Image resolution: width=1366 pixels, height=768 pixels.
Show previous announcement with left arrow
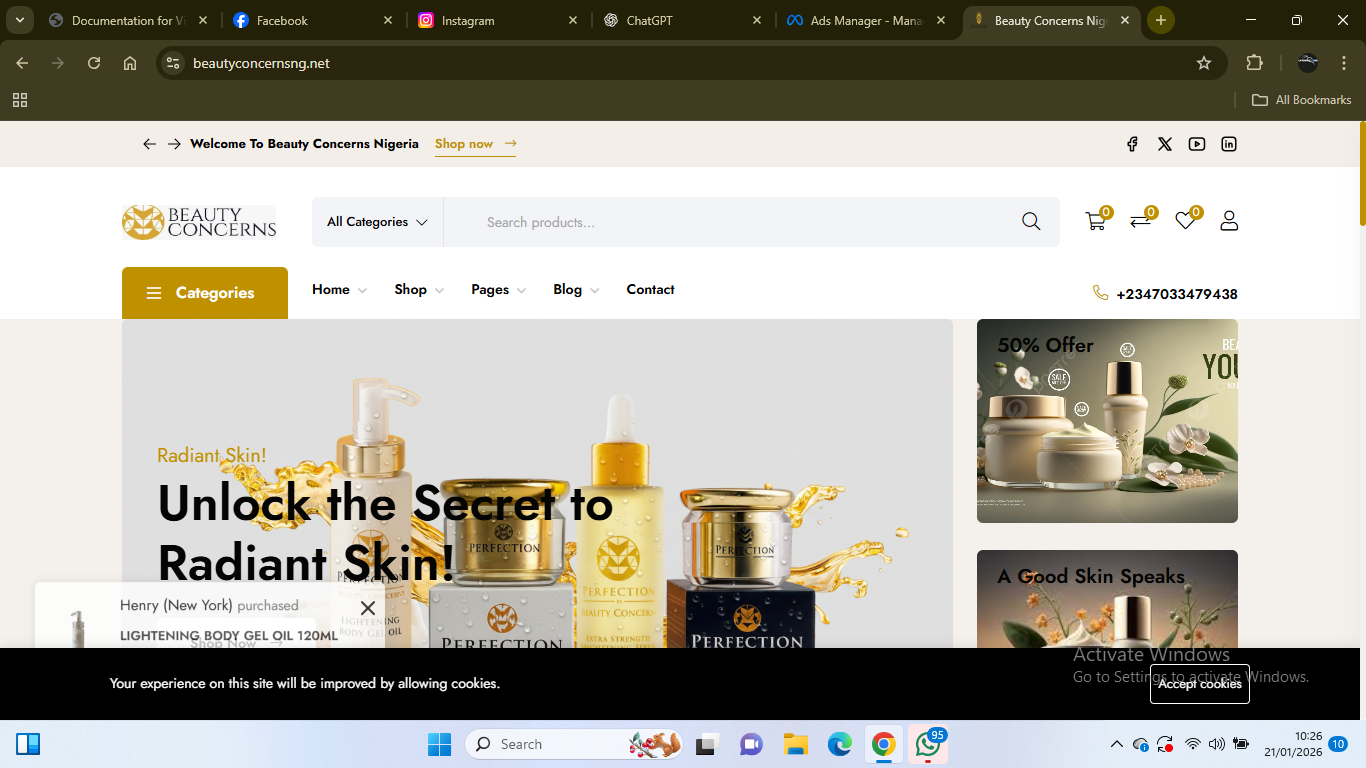[150, 144]
